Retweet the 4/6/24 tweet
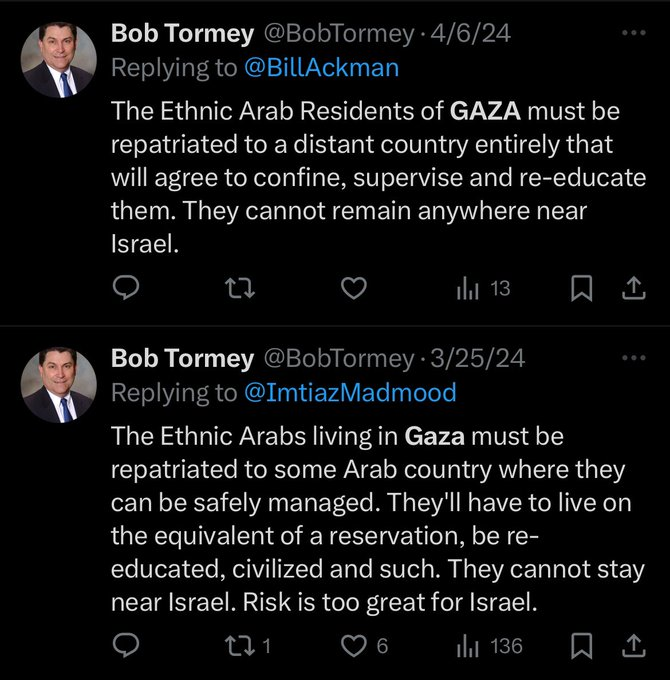This screenshot has height=680, width=670. [x=241, y=289]
